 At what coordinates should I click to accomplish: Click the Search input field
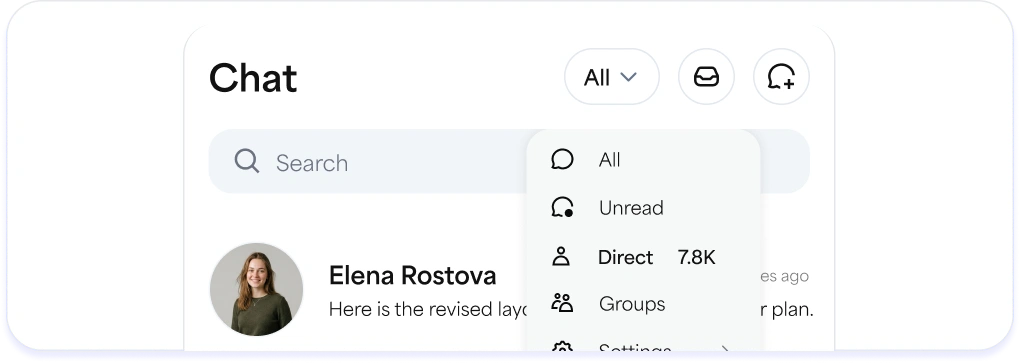point(509,161)
